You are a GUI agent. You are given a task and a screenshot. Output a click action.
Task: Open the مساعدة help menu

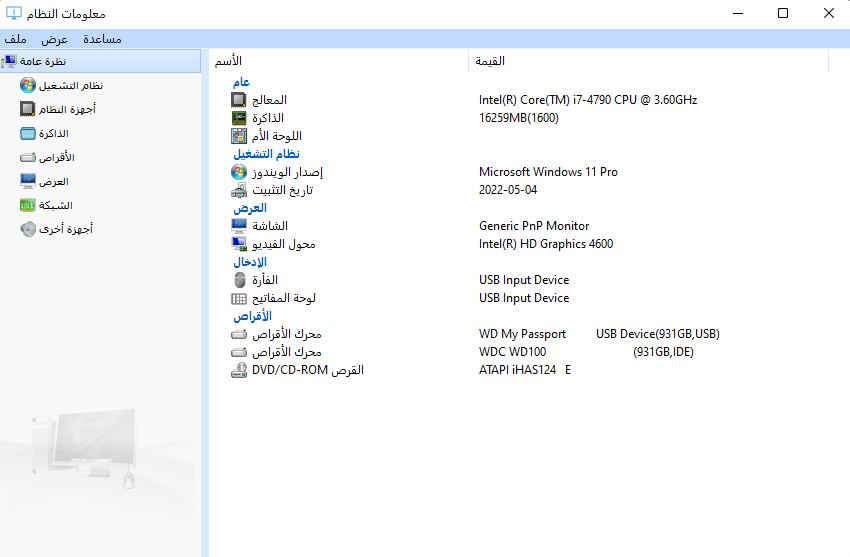(102, 39)
